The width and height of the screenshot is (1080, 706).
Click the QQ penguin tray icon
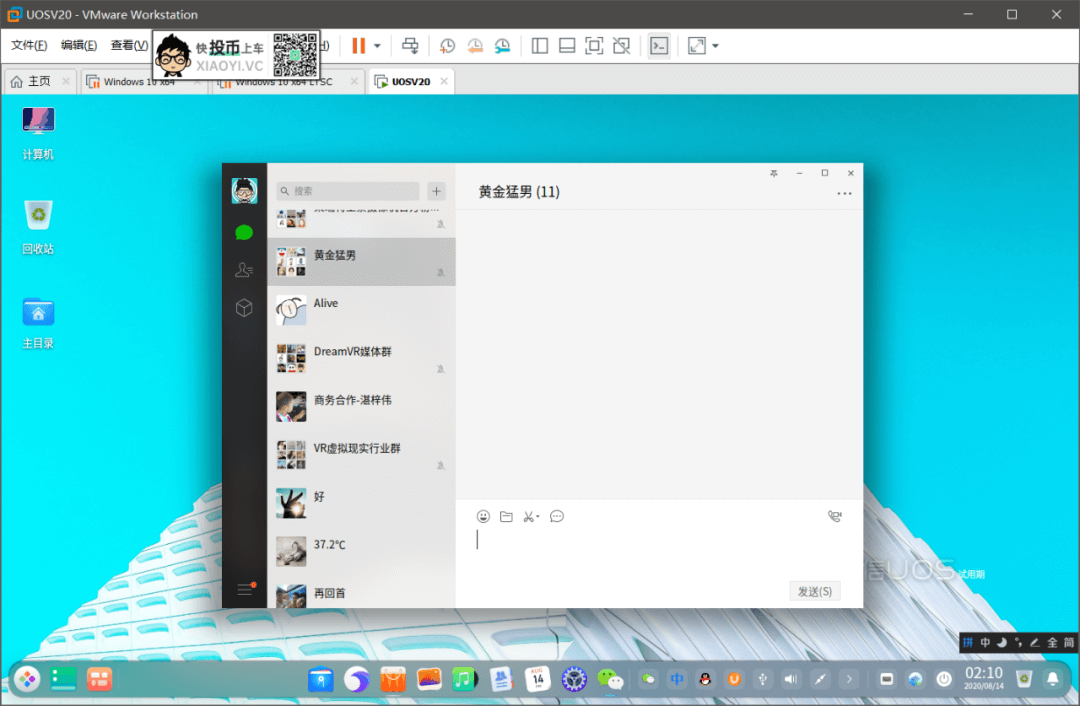click(x=705, y=680)
